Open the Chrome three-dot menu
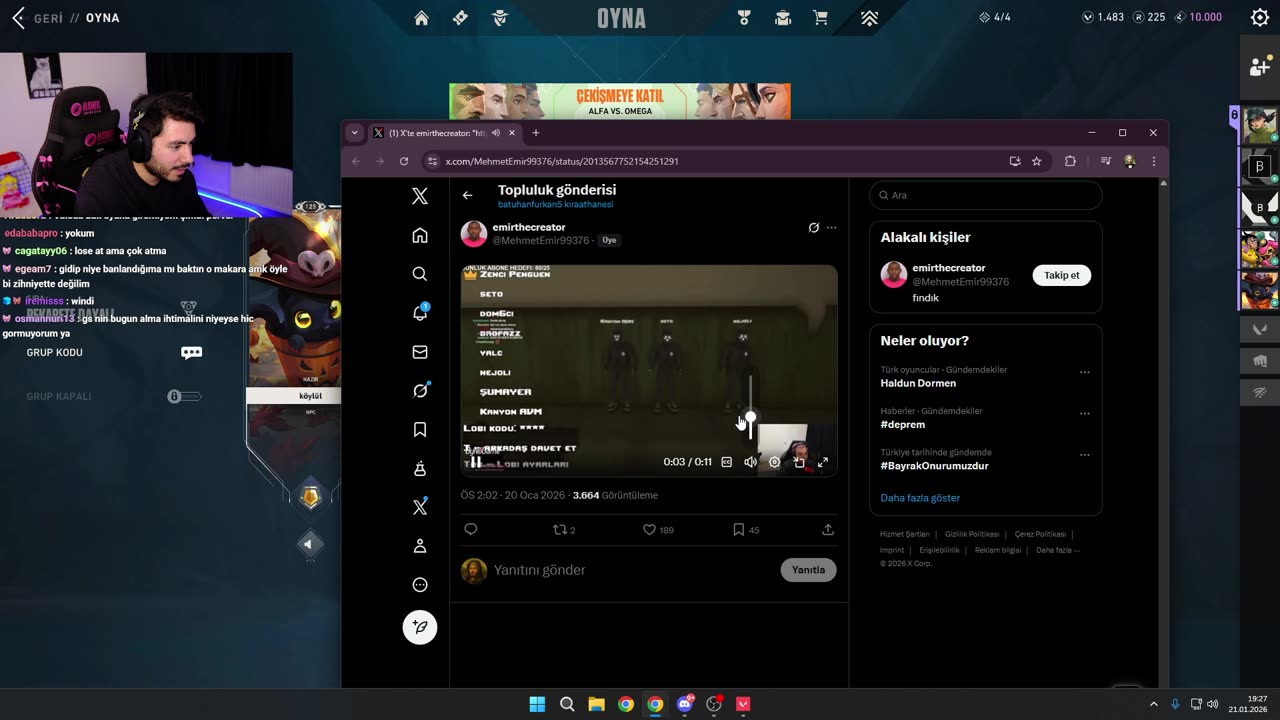The height and width of the screenshot is (720, 1280). click(1153, 161)
